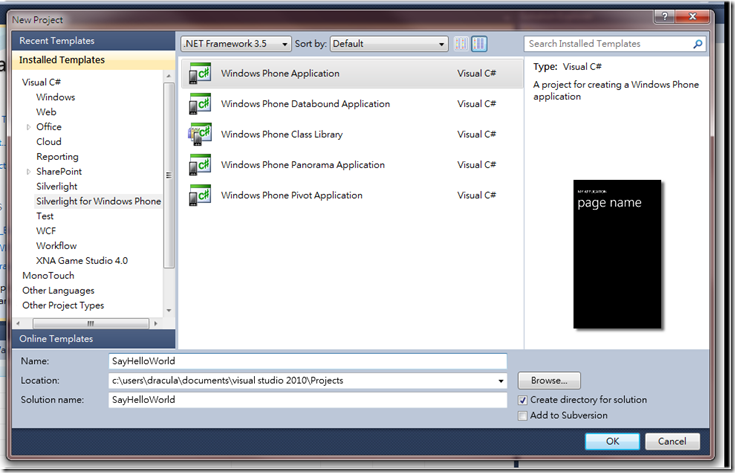Expand the SharePoint tree node
The height and width of the screenshot is (473, 735).
(x=29, y=172)
